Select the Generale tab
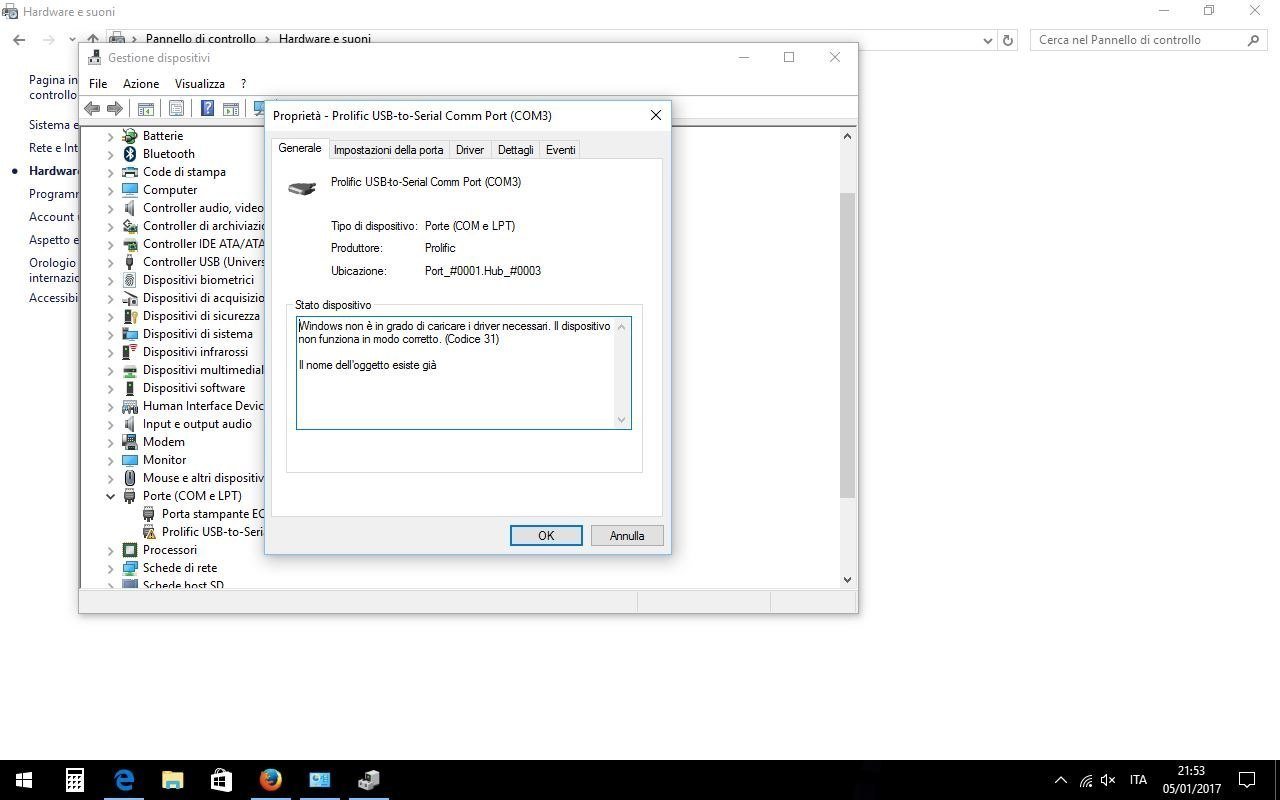 coord(300,148)
